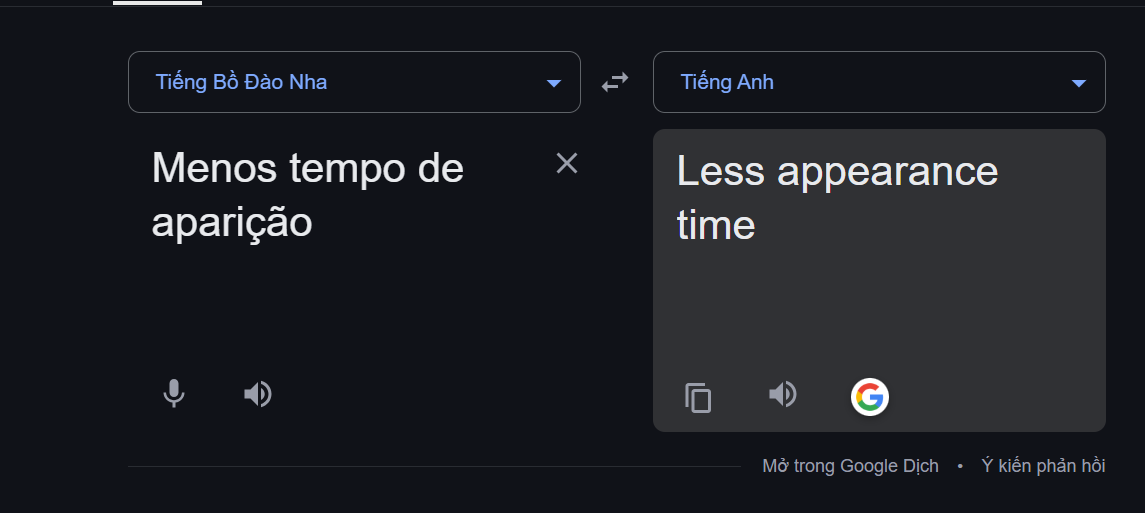The width and height of the screenshot is (1145, 513).
Task: Click the word time in translation
Action: 716,225
